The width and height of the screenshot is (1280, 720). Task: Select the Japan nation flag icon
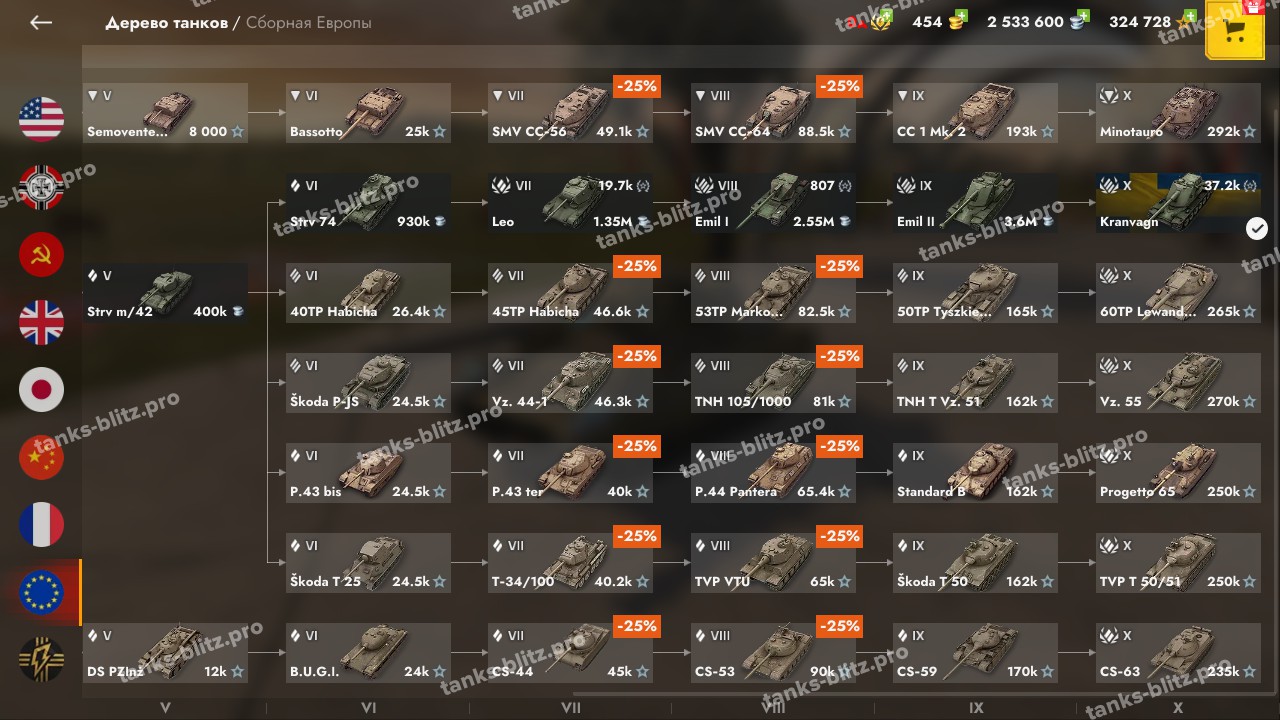tap(41, 390)
